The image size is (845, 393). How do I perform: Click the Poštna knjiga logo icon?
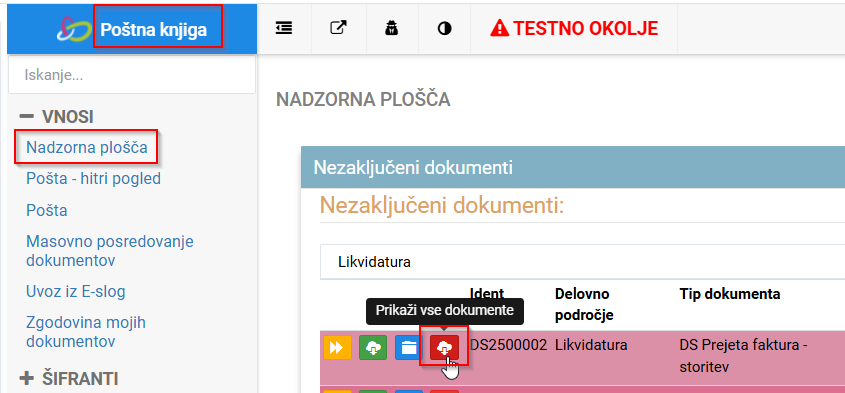pos(74,29)
